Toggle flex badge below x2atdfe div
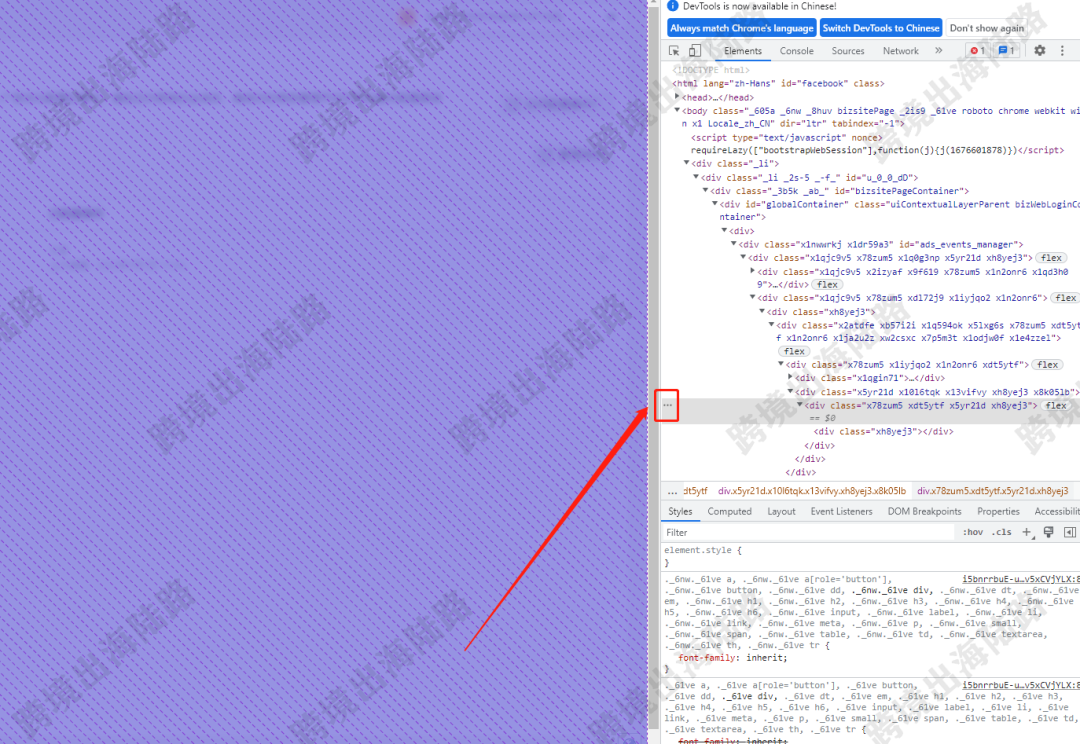 coord(794,351)
